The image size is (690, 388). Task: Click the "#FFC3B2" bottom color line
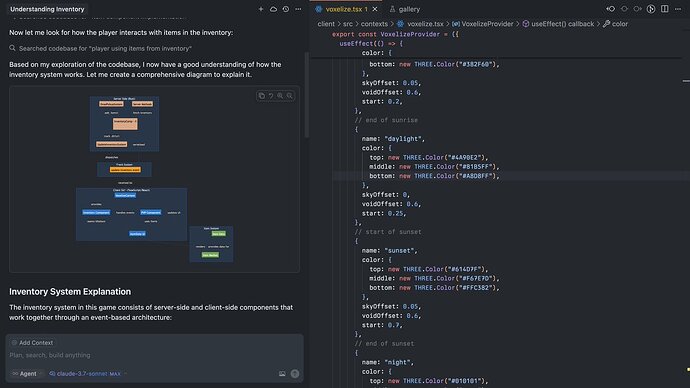(434, 287)
